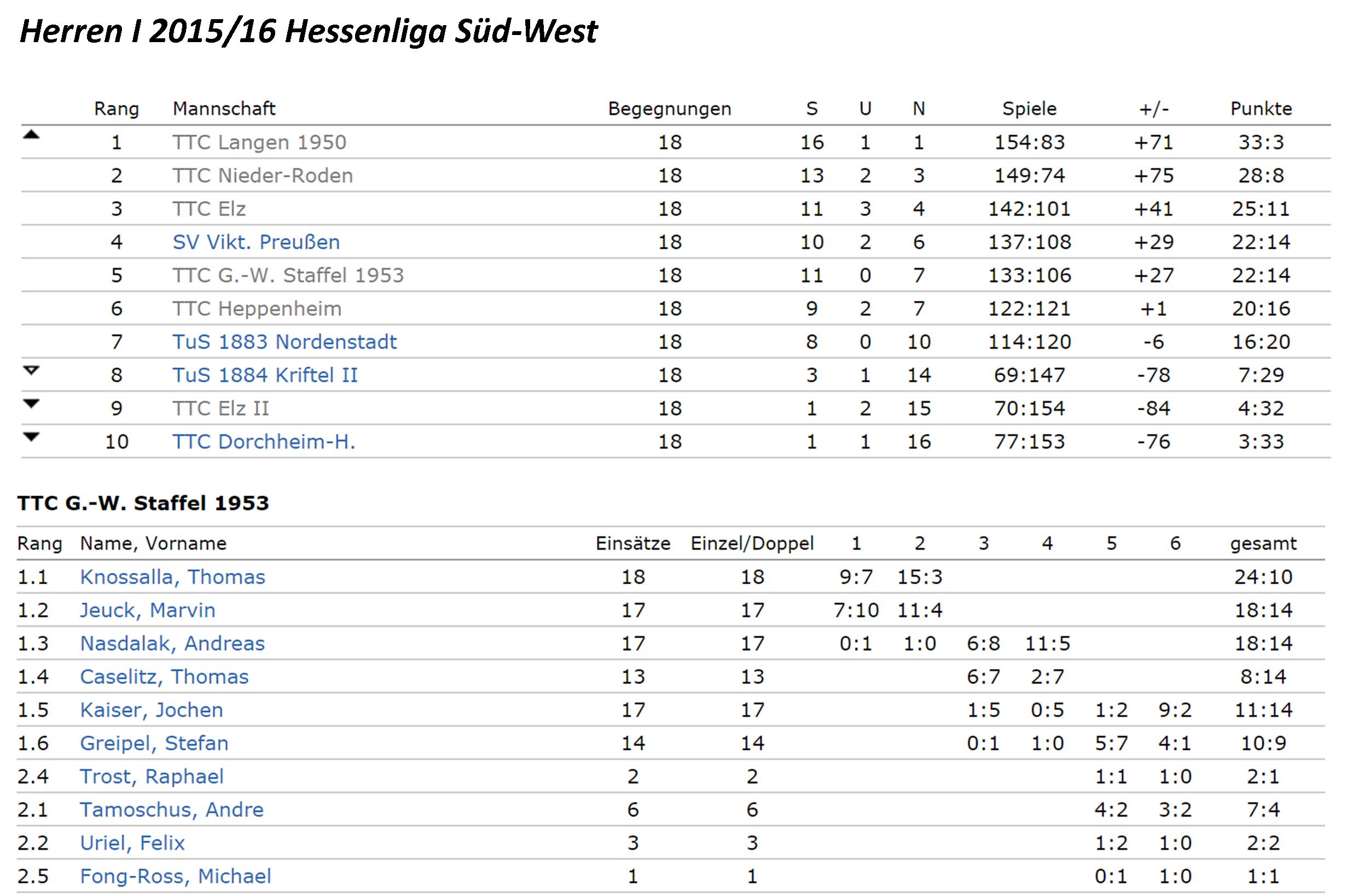Click TTC Langen 1950 team name
The height and width of the screenshot is (896, 1353).
coord(259,142)
